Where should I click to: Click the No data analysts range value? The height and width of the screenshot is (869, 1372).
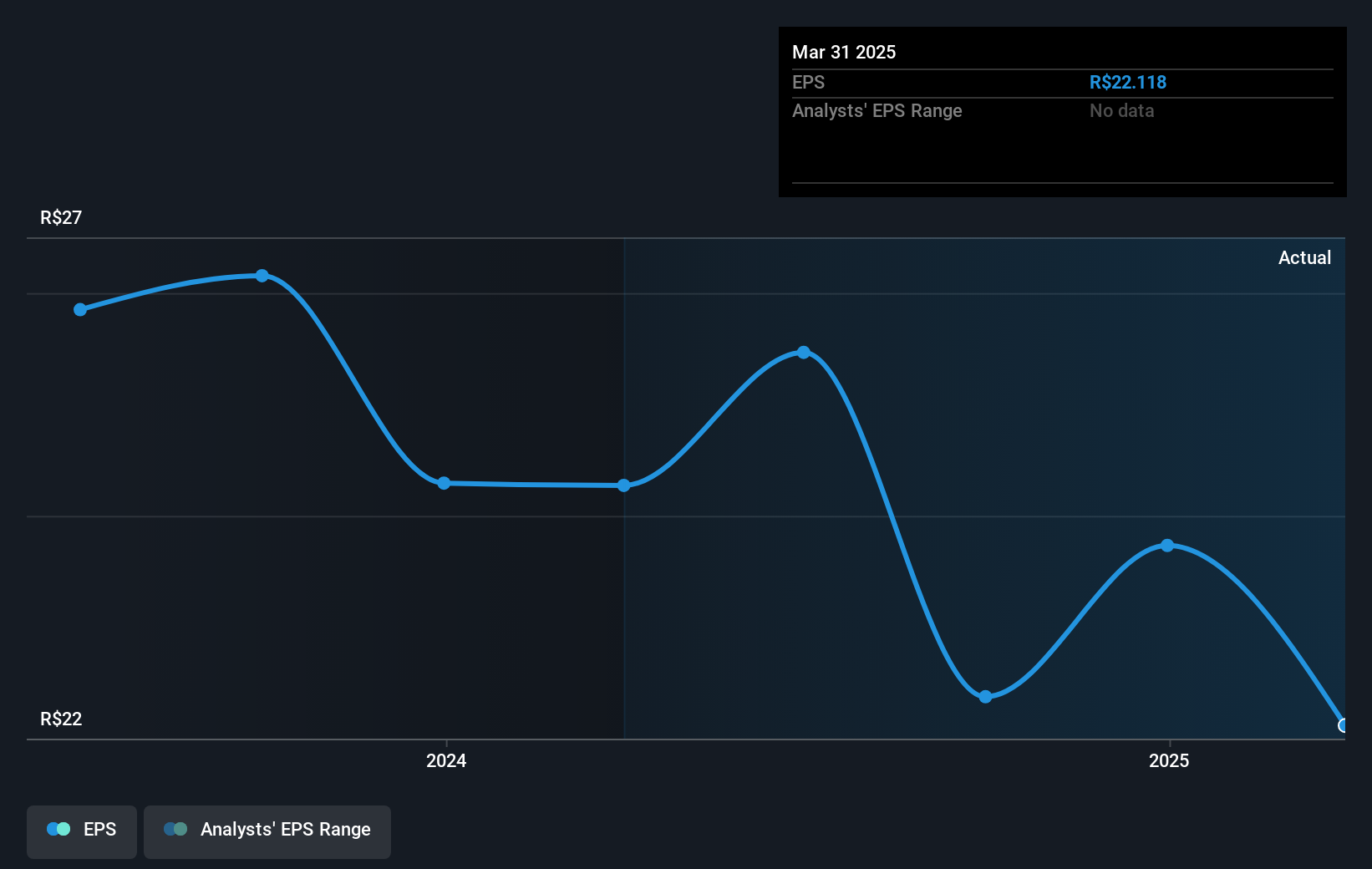point(1121,111)
